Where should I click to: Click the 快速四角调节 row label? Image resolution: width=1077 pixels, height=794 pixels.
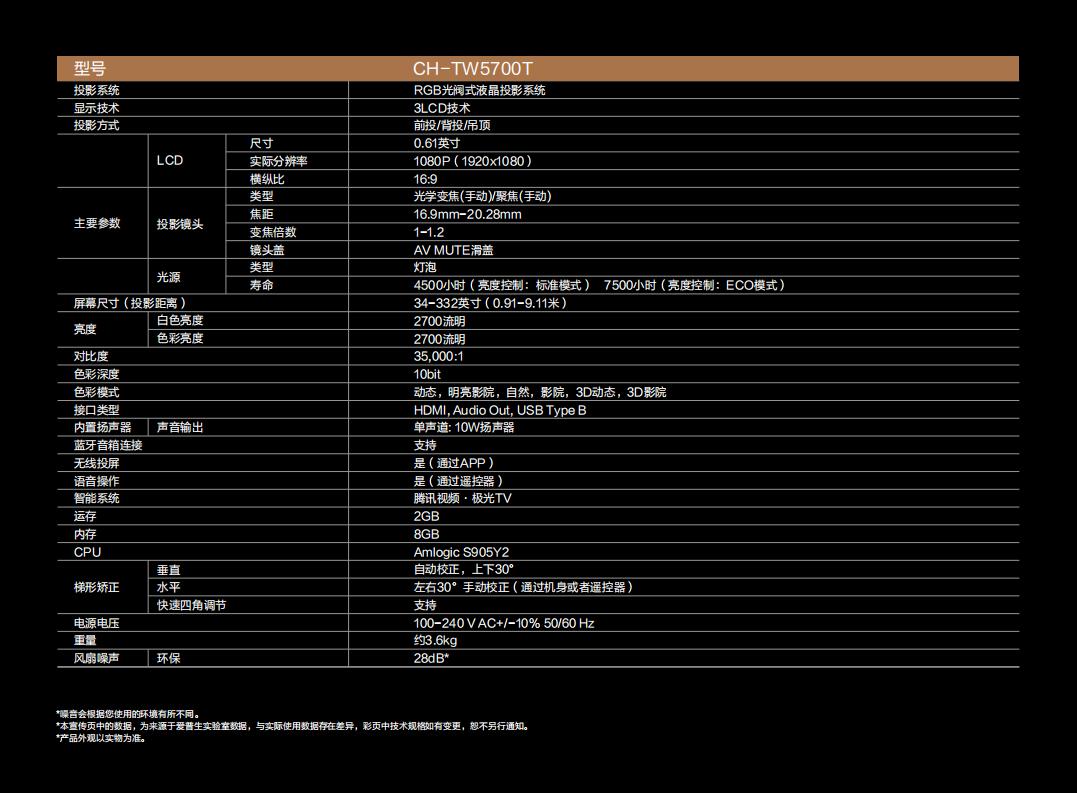[191, 605]
